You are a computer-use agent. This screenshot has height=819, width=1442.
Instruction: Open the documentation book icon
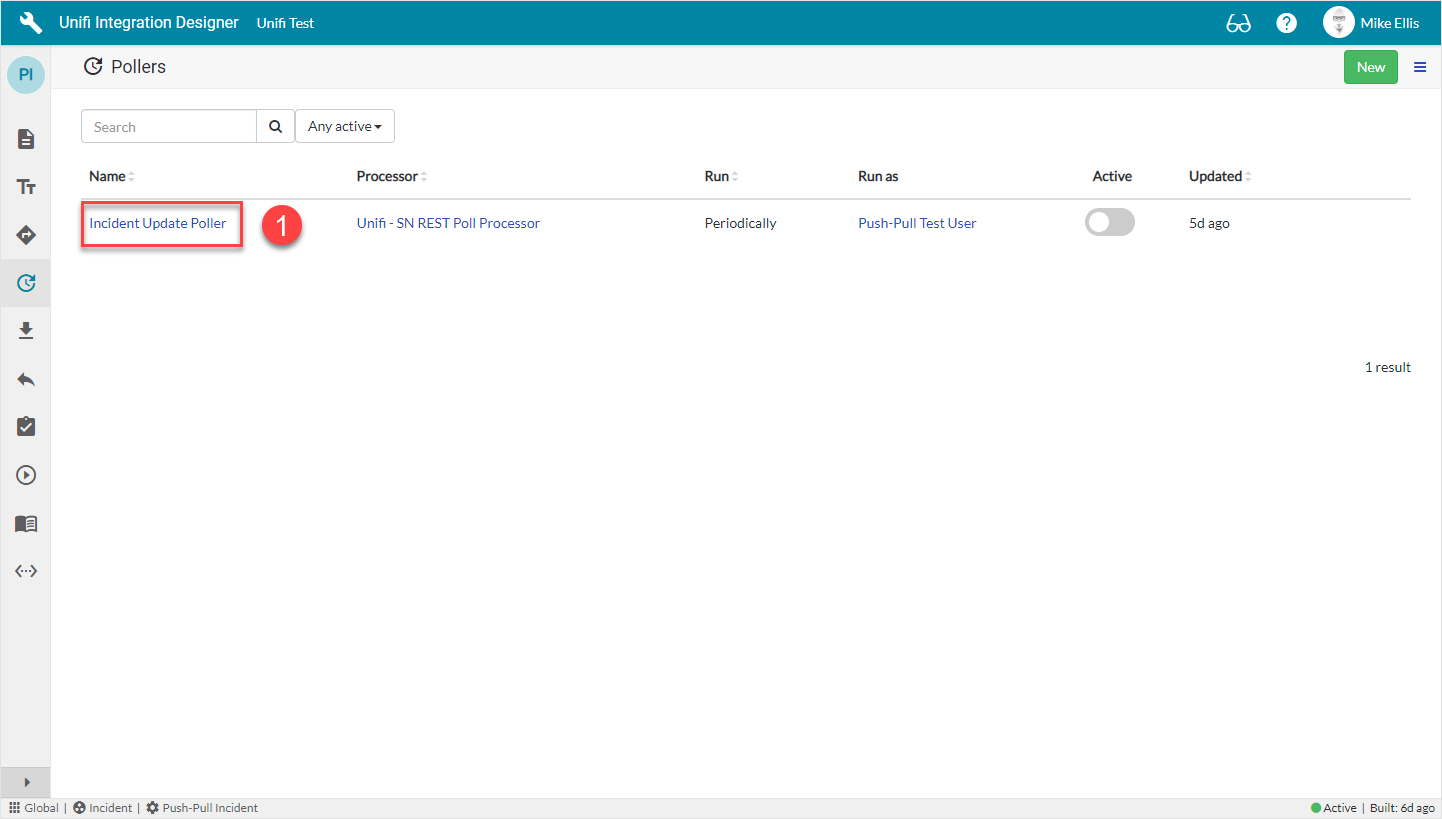pyautogui.click(x=25, y=523)
